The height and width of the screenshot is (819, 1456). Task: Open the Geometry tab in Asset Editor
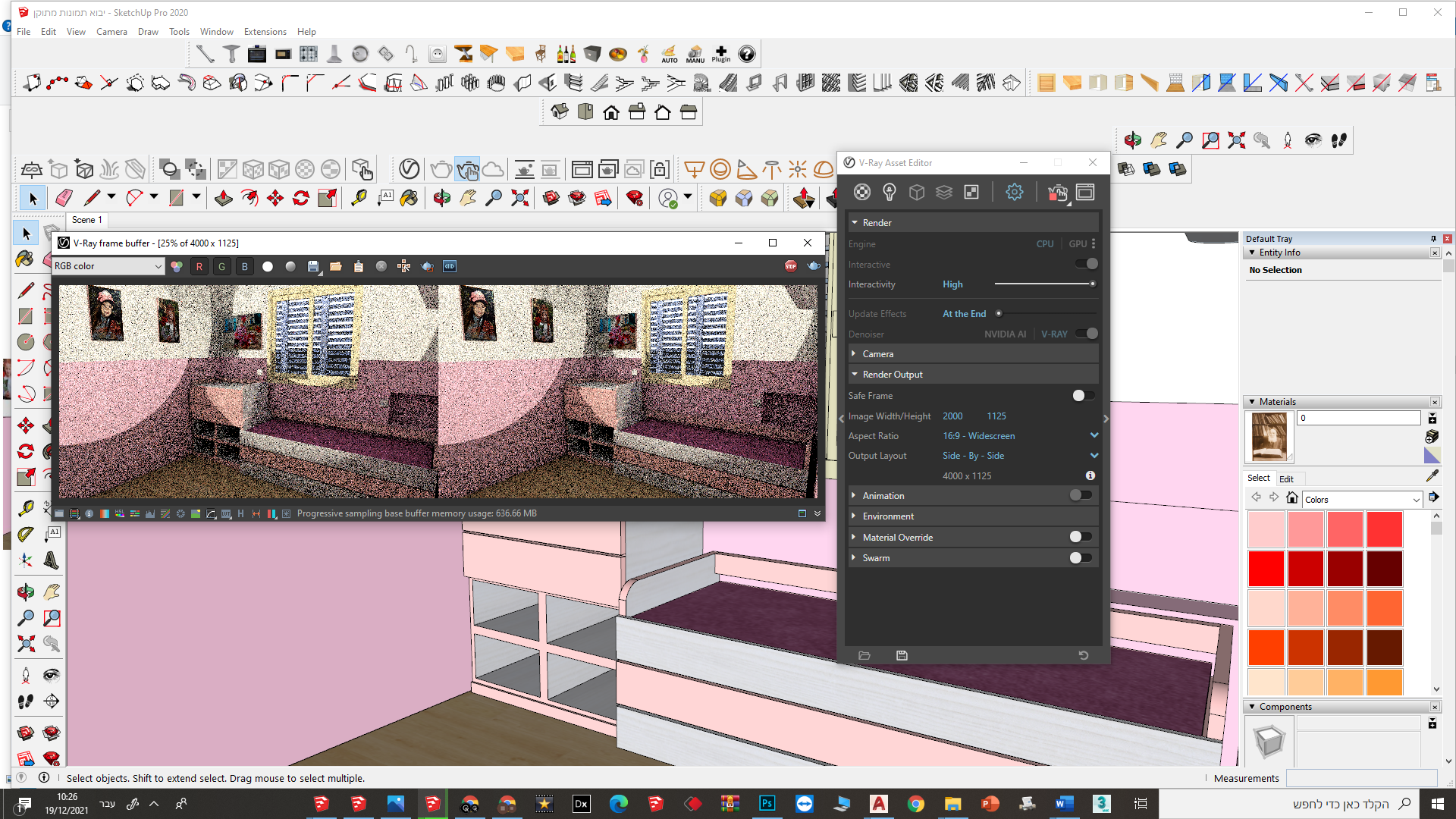tap(917, 193)
